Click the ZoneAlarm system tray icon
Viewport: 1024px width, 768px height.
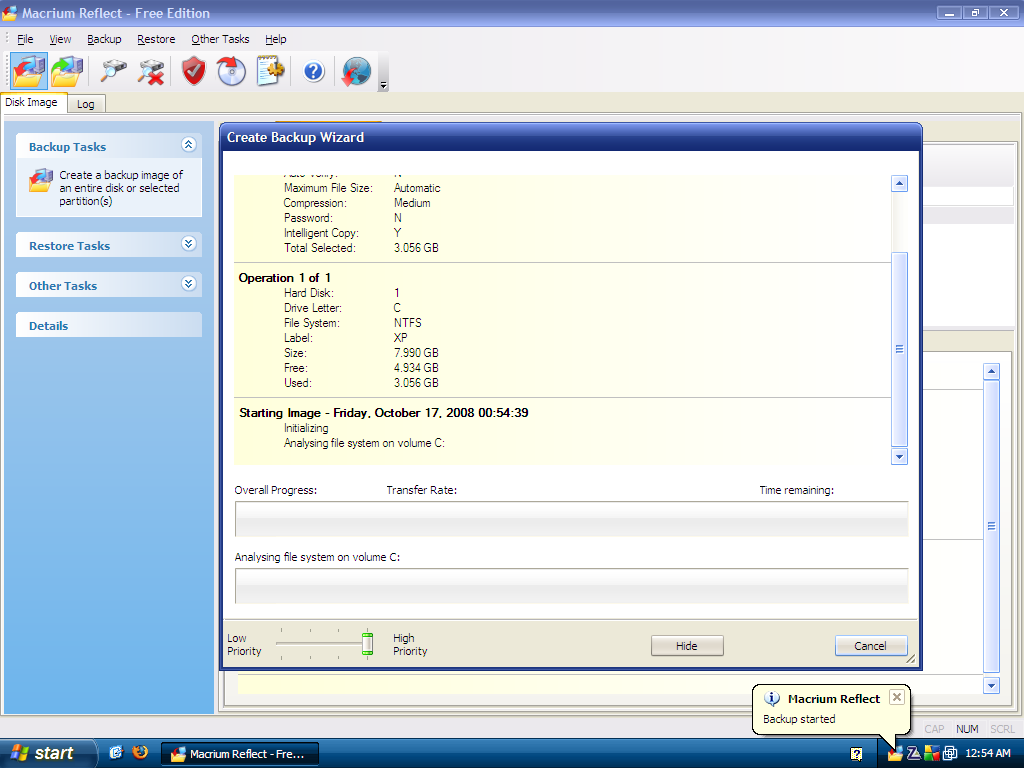pyautogui.click(x=914, y=754)
